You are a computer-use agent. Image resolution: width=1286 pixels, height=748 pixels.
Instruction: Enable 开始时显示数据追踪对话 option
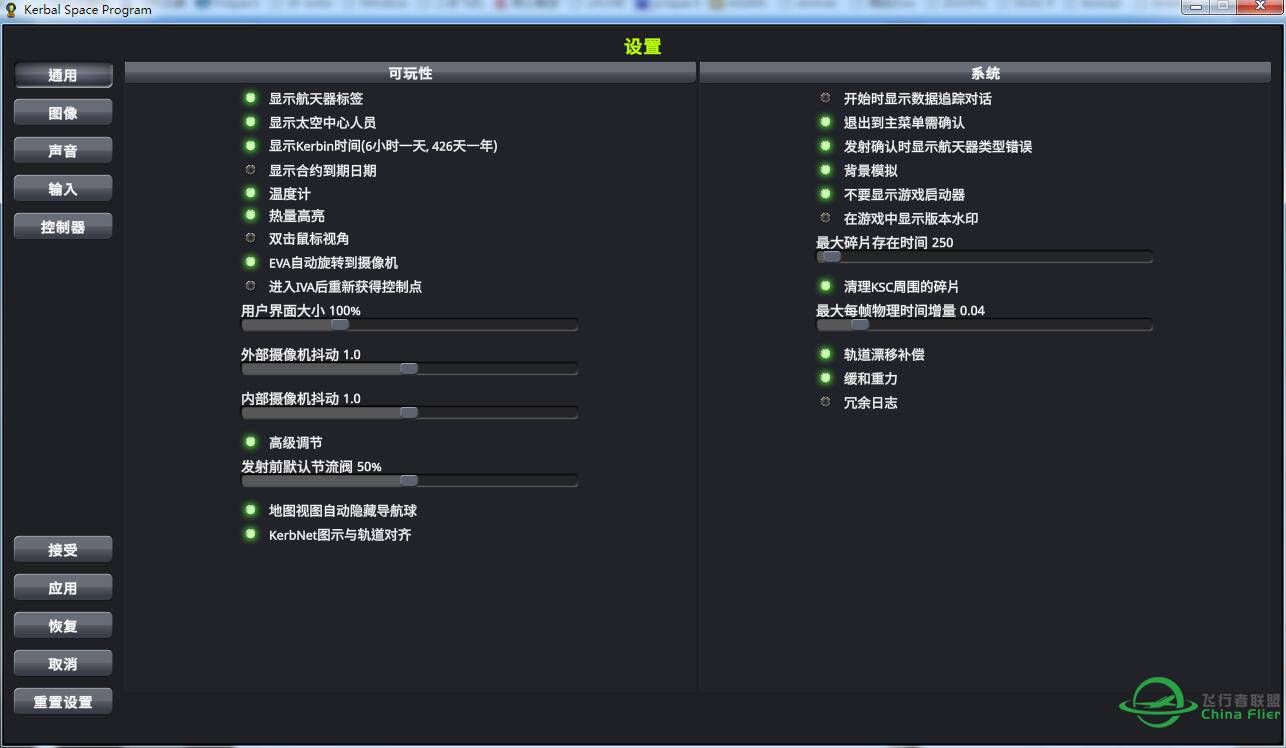tap(825, 98)
